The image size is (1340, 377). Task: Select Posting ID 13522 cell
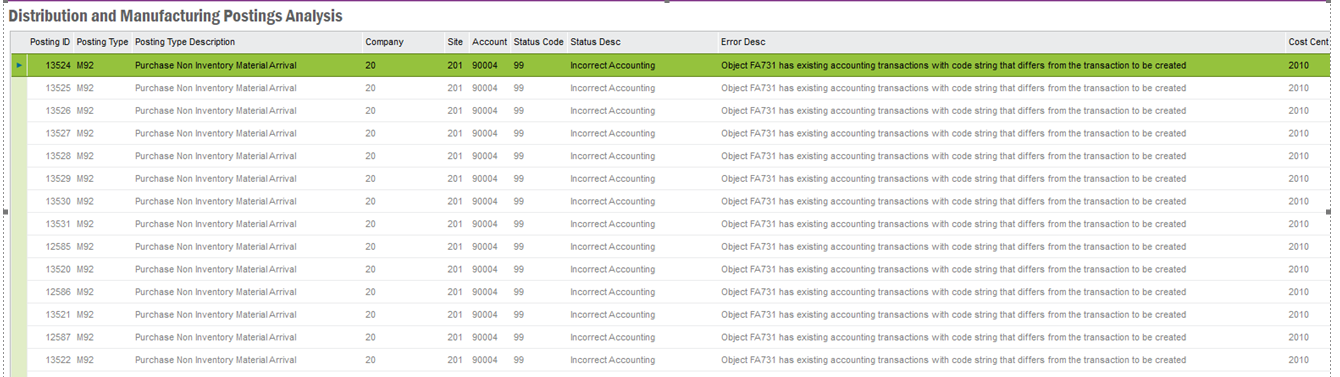58,360
